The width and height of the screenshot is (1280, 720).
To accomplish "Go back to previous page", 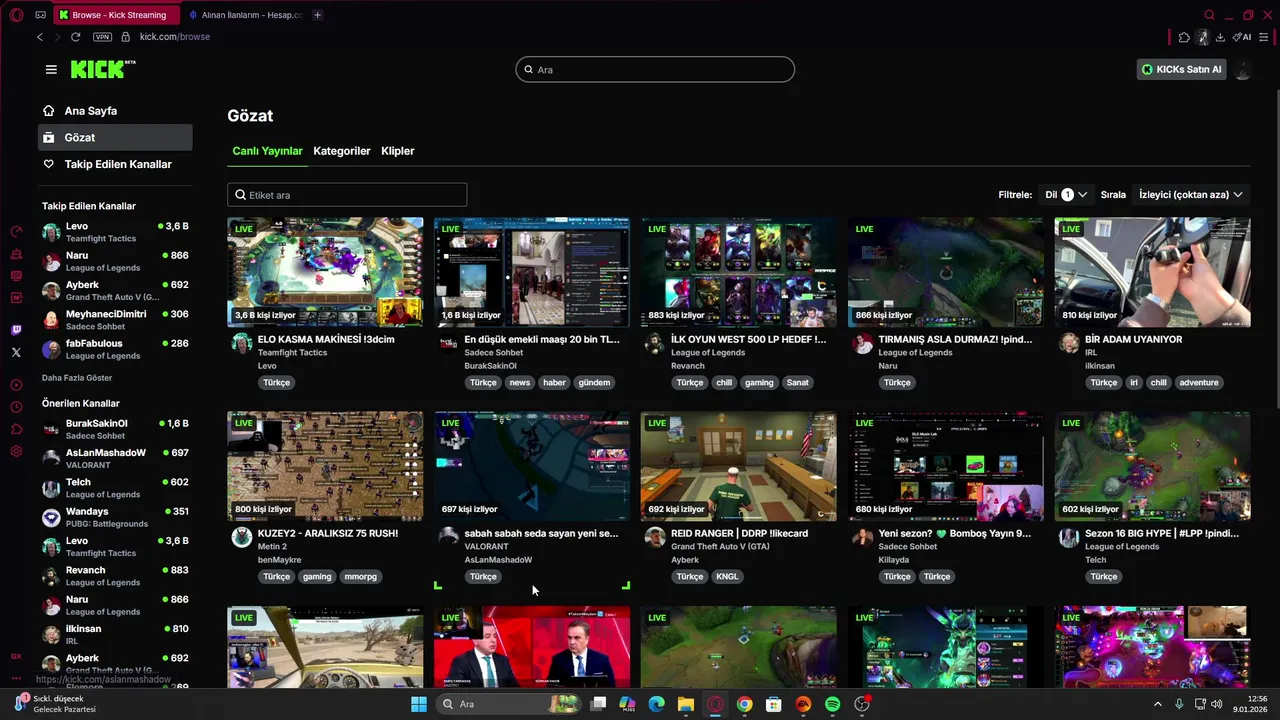I will [x=40, y=37].
